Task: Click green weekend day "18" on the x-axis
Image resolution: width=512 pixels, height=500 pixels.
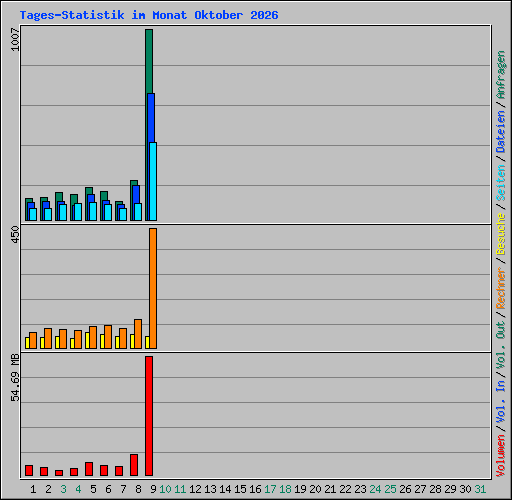Action: [x=285, y=489]
